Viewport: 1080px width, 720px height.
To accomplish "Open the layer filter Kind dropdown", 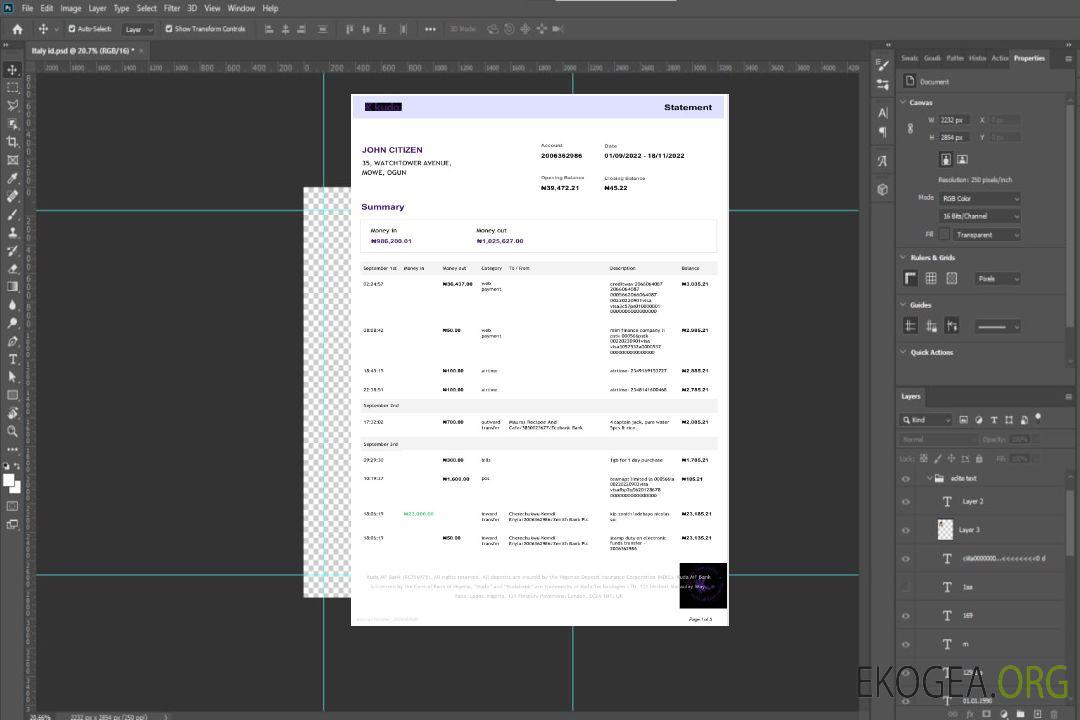I will coord(926,420).
